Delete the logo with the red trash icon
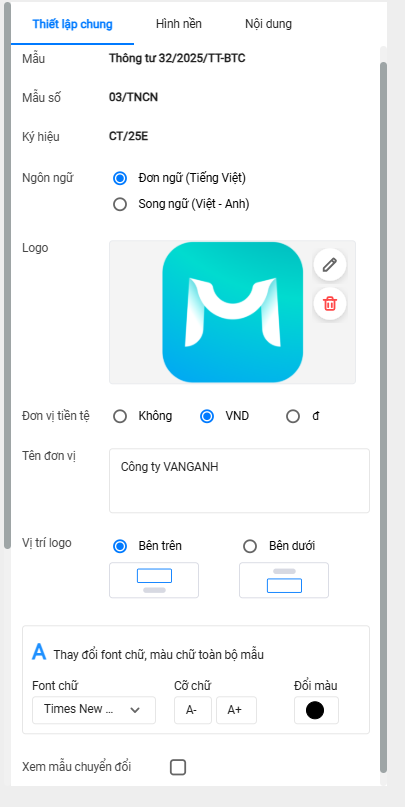 coord(329,304)
